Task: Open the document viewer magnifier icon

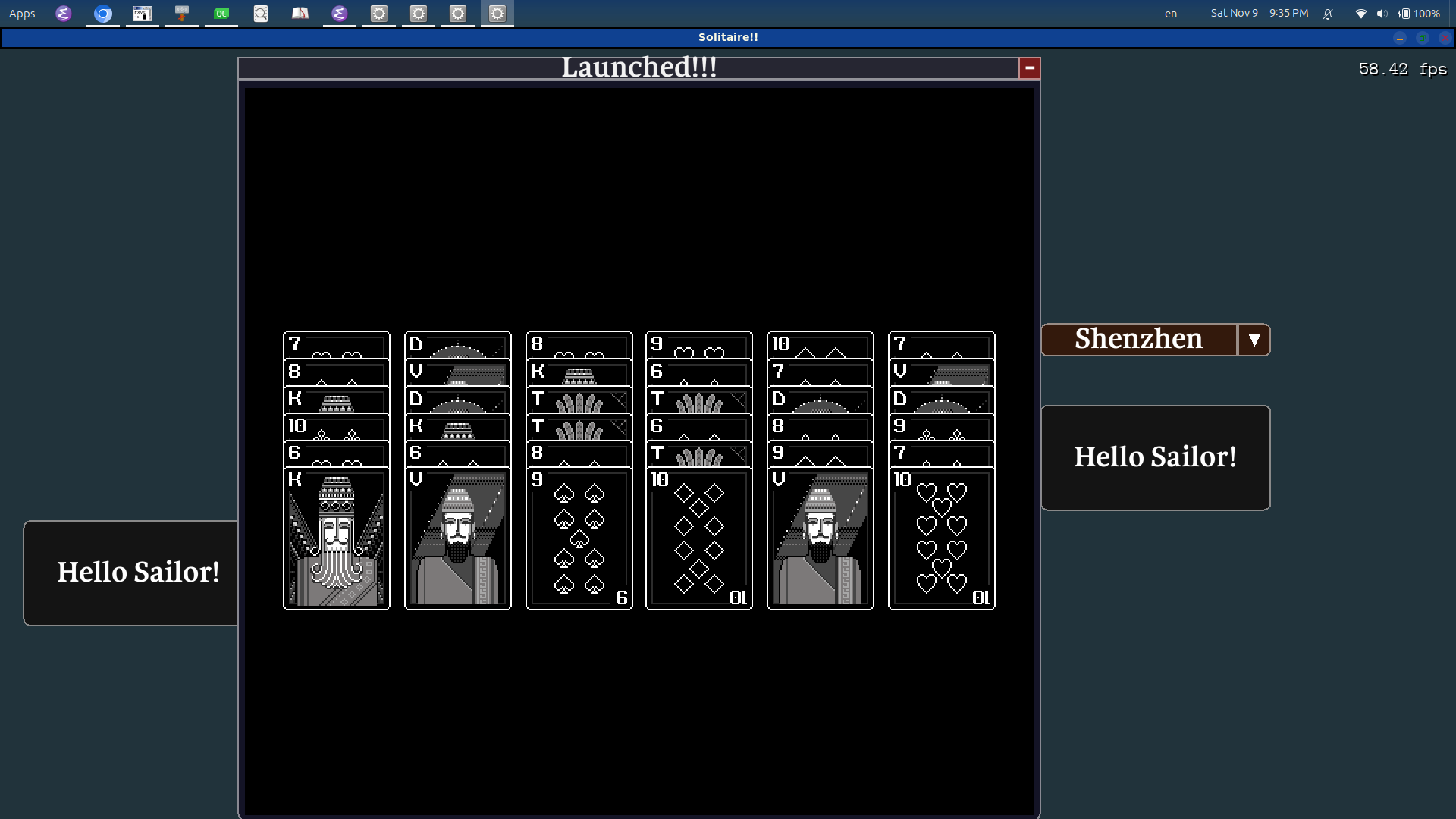Action: click(x=261, y=14)
